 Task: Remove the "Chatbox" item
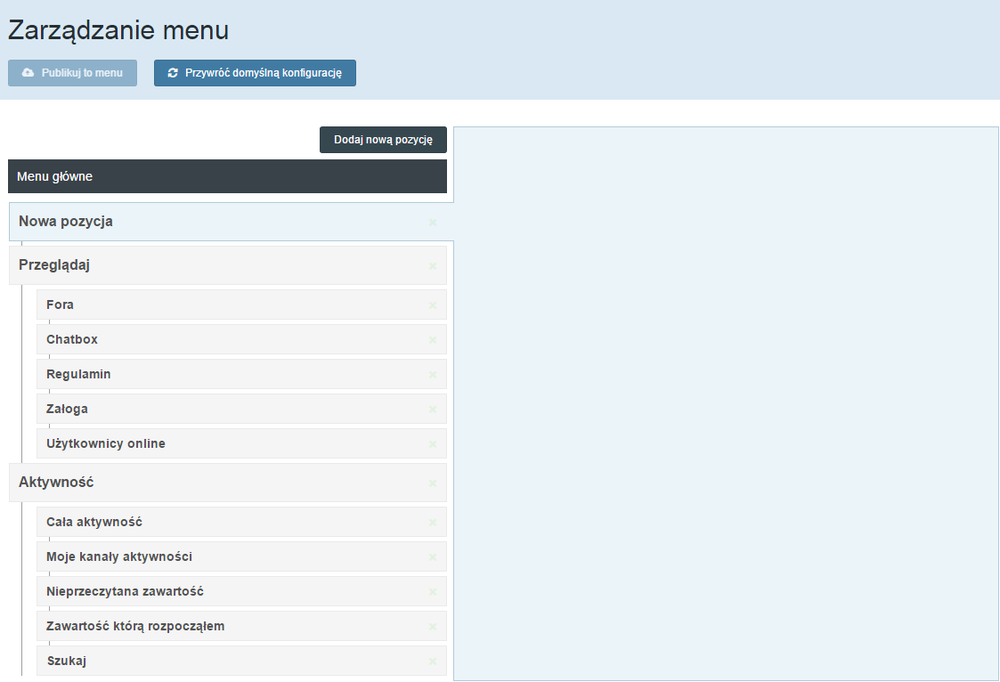[x=432, y=339]
